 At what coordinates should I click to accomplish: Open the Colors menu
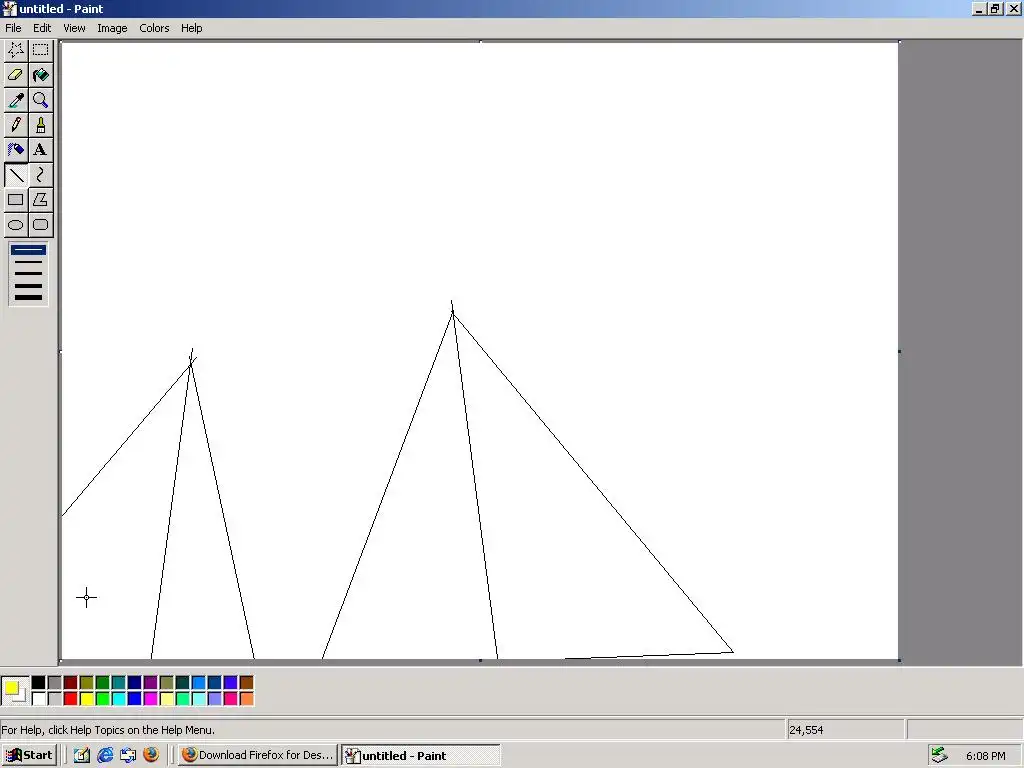pos(154,28)
